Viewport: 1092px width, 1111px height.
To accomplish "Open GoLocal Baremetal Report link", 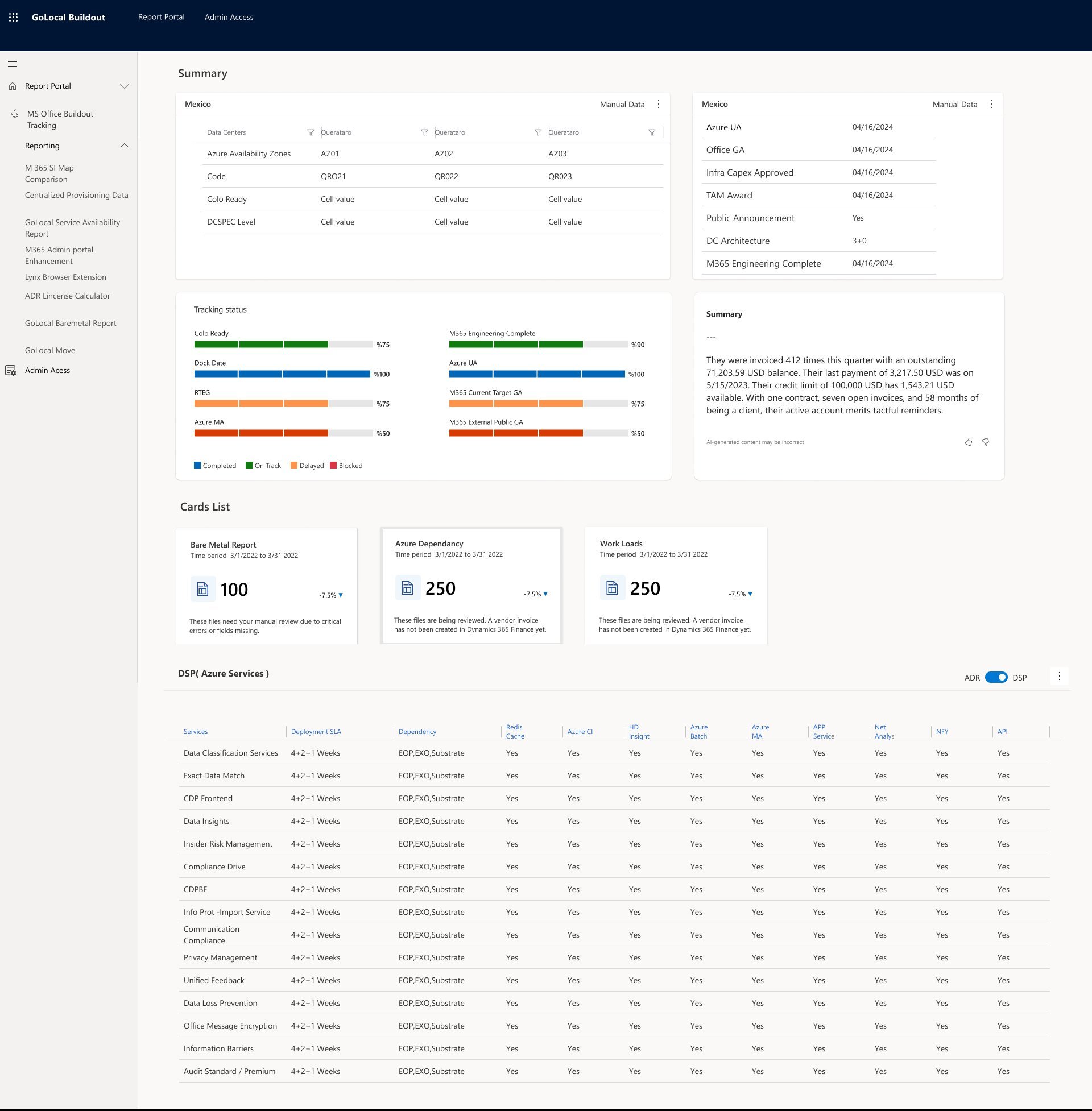I will click(x=71, y=324).
